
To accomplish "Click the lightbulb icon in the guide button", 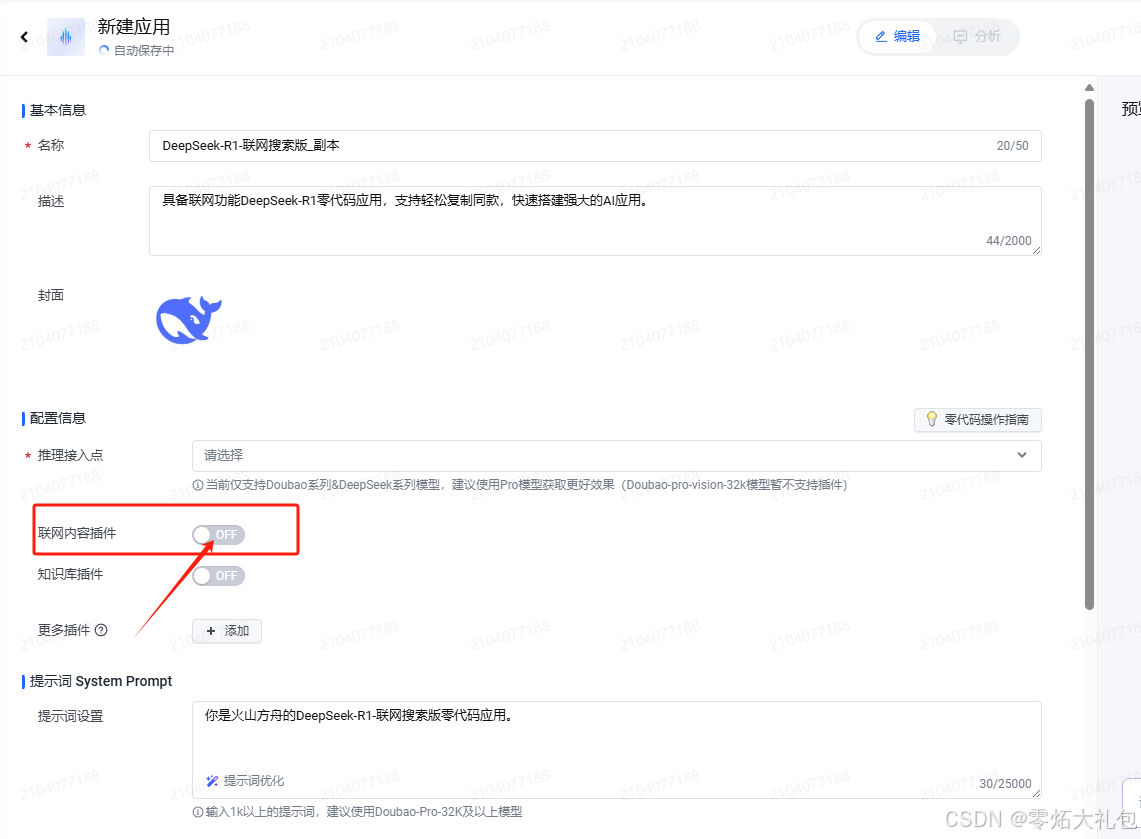I will point(931,419).
